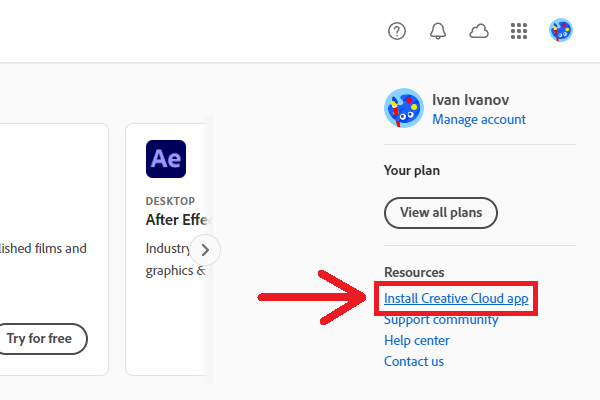Open notifications bell icon
Image resolution: width=600 pixels, height=400 pixels.
pos(438,31)
